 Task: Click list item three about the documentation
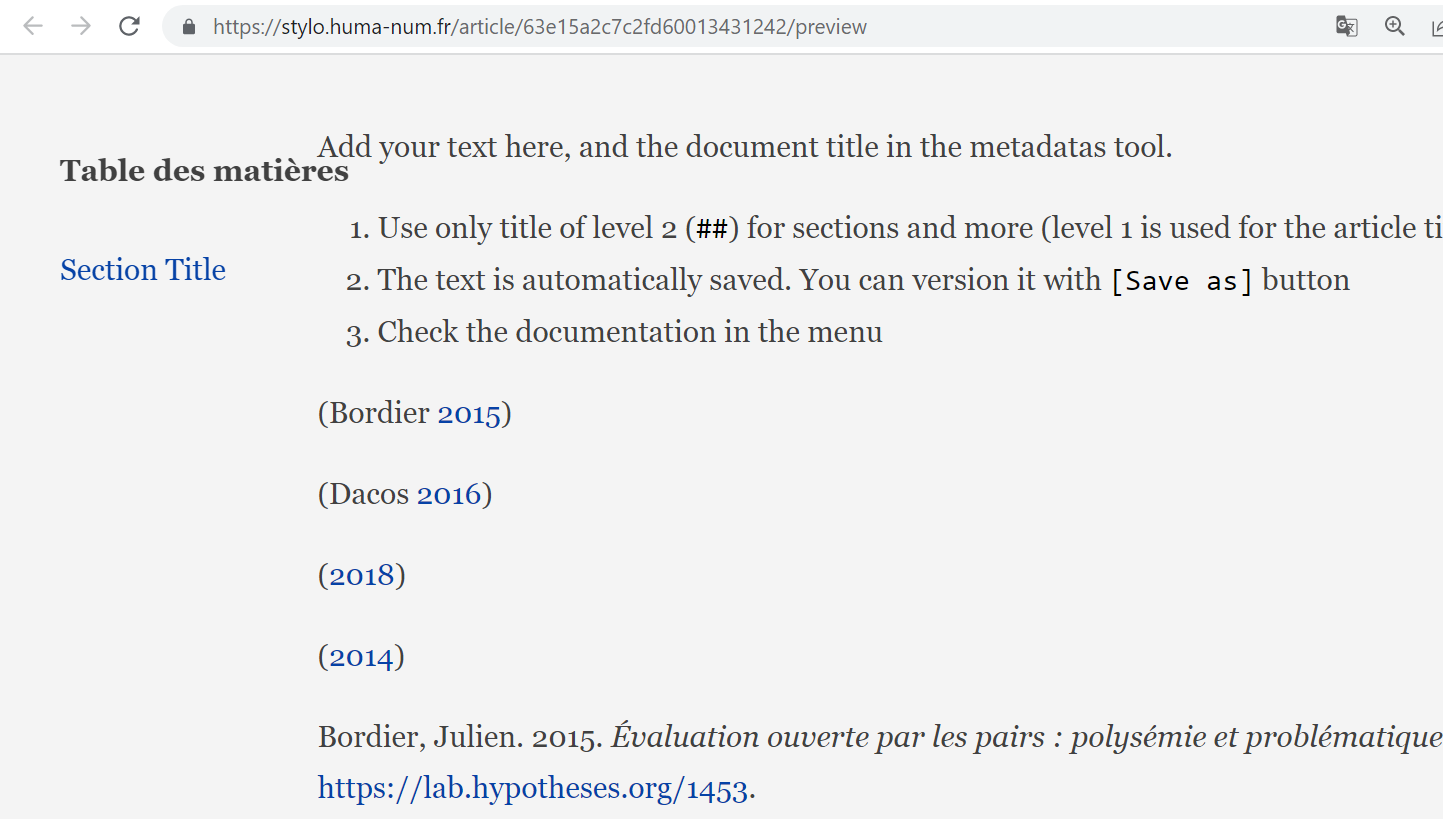629,331
